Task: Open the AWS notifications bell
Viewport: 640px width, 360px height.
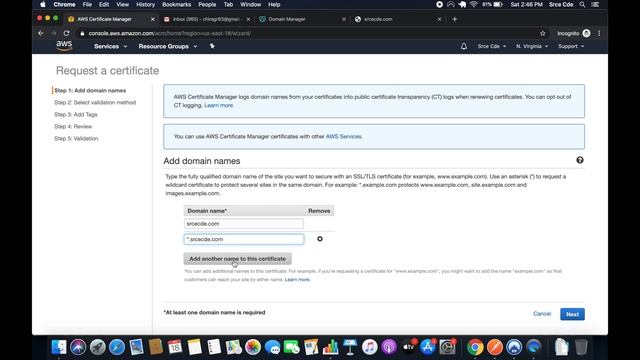Action: [x=464, y=46]
